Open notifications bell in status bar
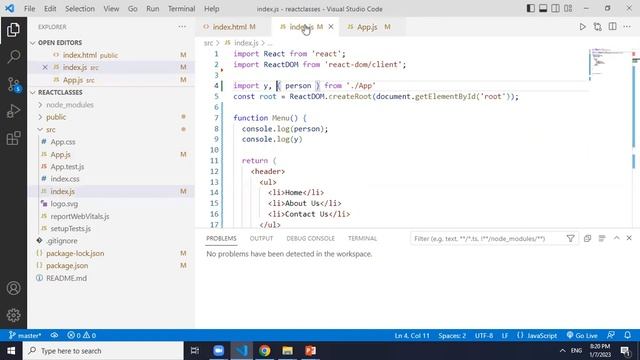The height and width of the screenshot is (360, 640). pos(627,336)
